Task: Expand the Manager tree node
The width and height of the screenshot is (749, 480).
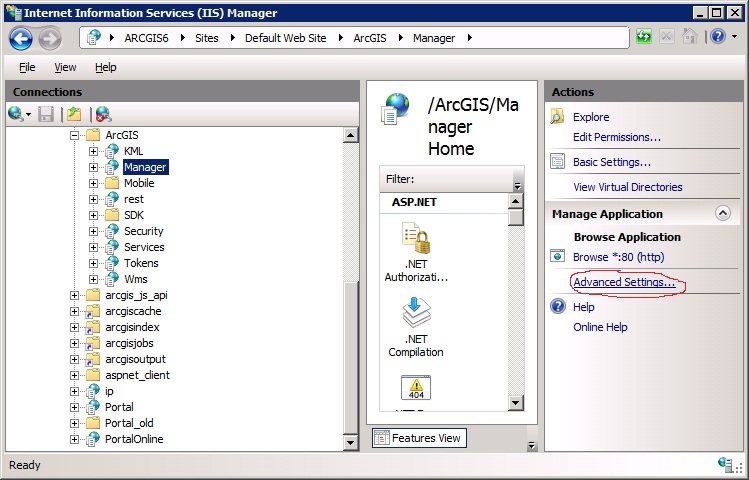Action: tap(93, 167)
